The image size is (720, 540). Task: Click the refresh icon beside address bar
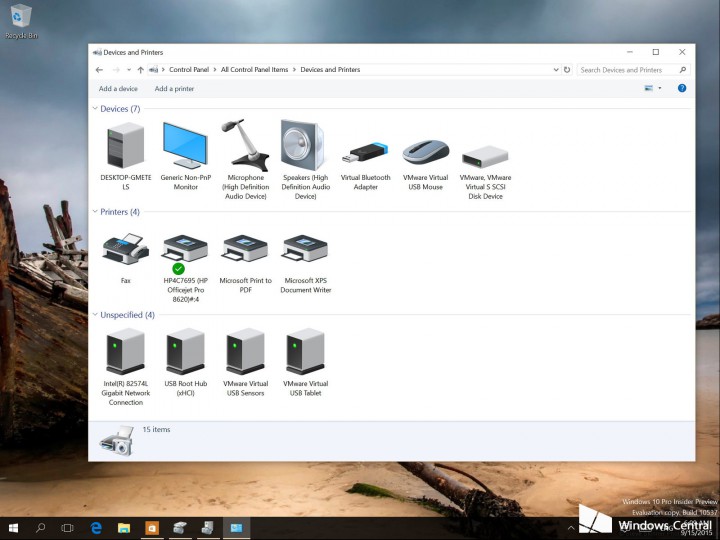[567, 70]
